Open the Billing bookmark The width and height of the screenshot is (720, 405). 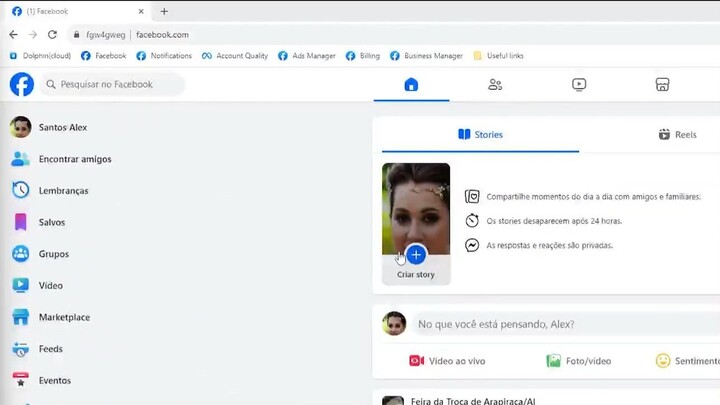(x=363, y=56)
